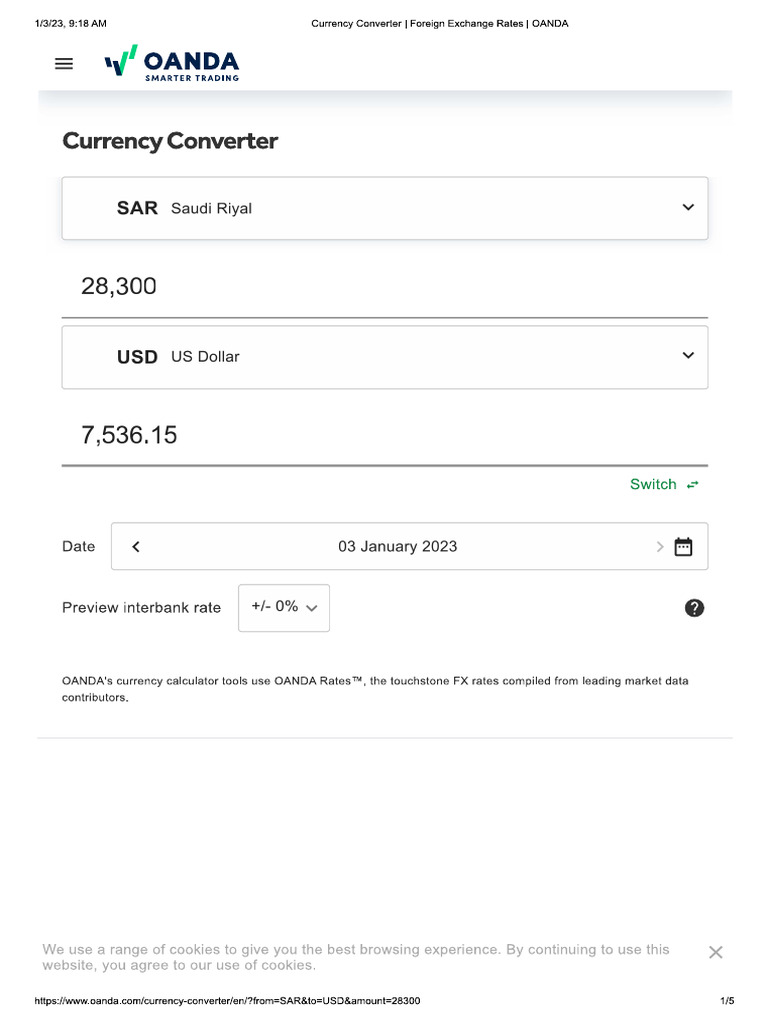This screenshot has height=1024, width=768.
Task: Click the 03 January 2023 date field
Action: pos(397,547)
